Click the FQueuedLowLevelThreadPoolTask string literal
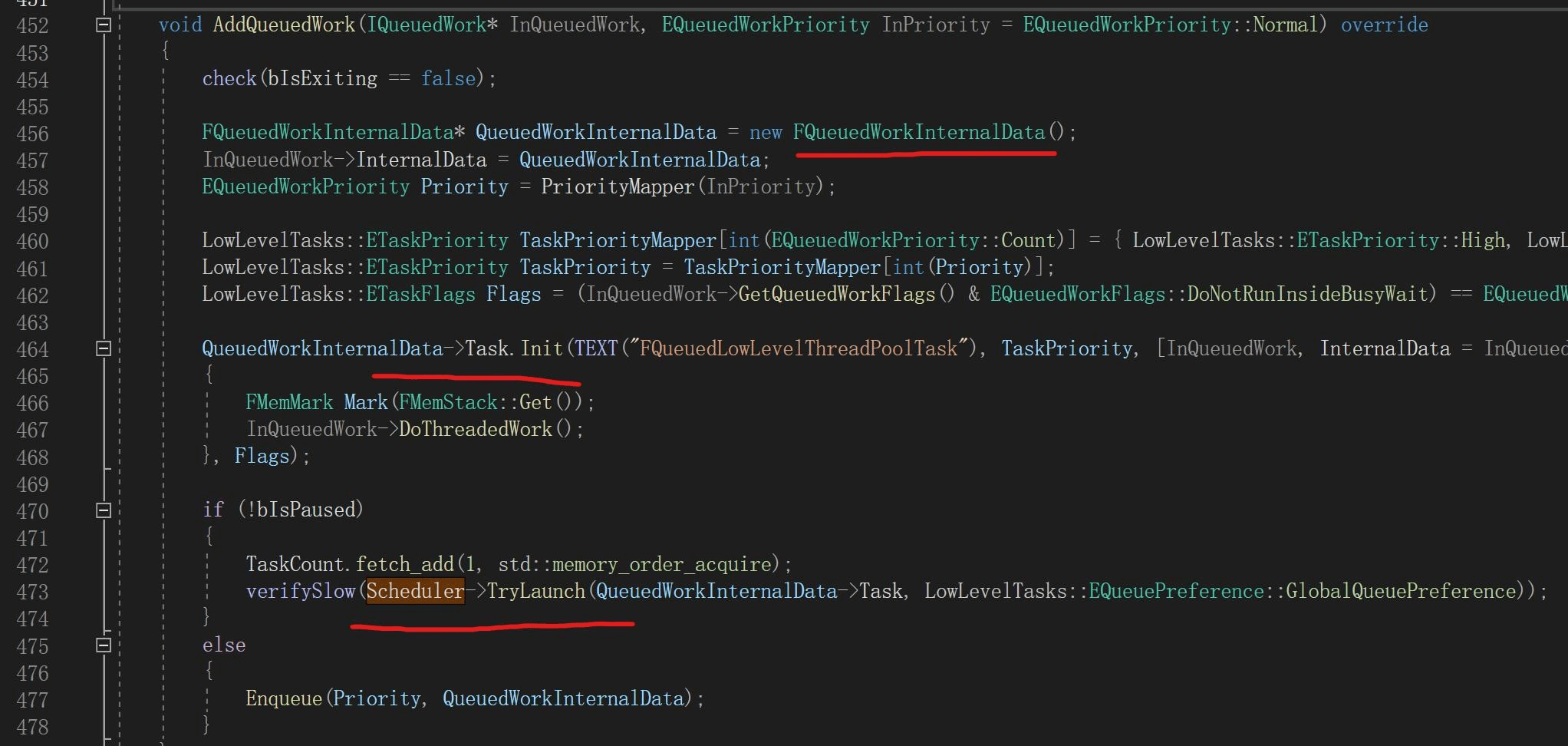 click(799, 348)
